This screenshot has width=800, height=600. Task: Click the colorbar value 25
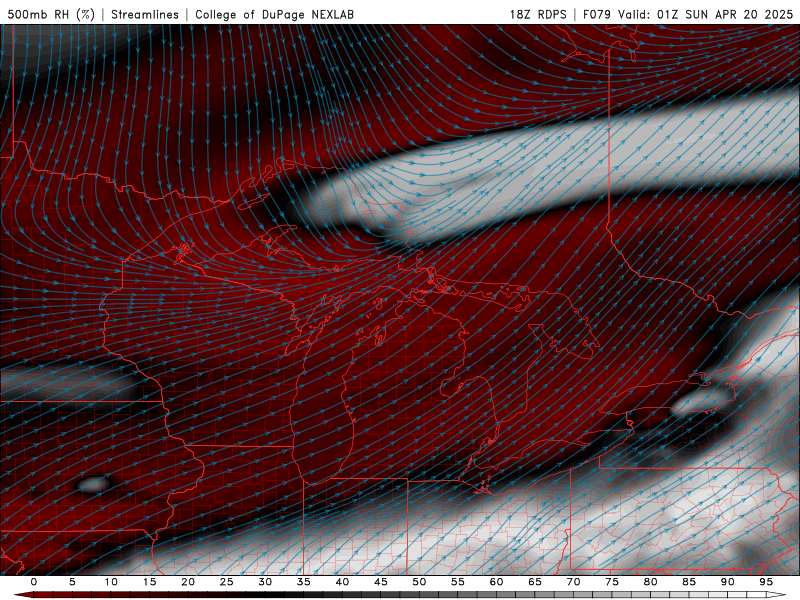[x=227, y=582]
